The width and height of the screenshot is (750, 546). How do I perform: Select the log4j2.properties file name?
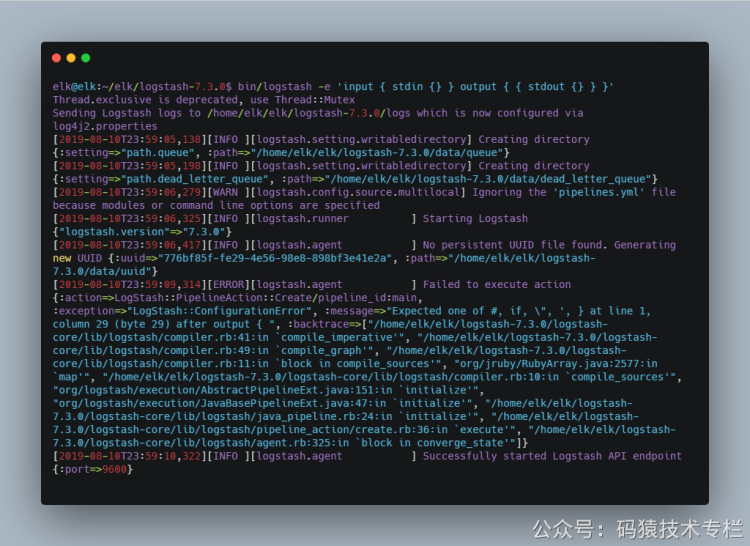pos(105,126)
